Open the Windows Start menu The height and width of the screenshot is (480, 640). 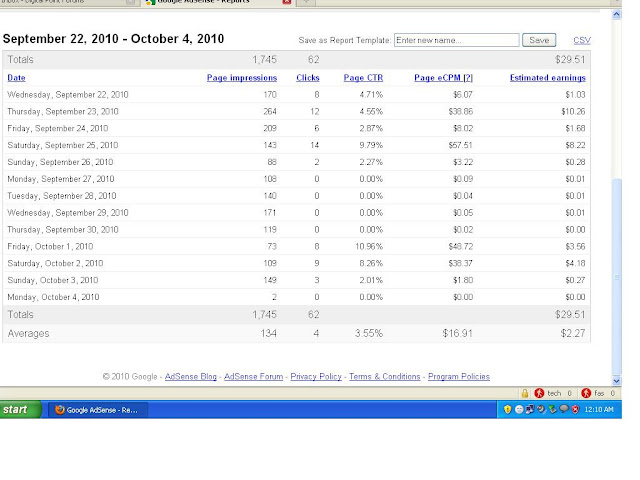coord(20,409)
